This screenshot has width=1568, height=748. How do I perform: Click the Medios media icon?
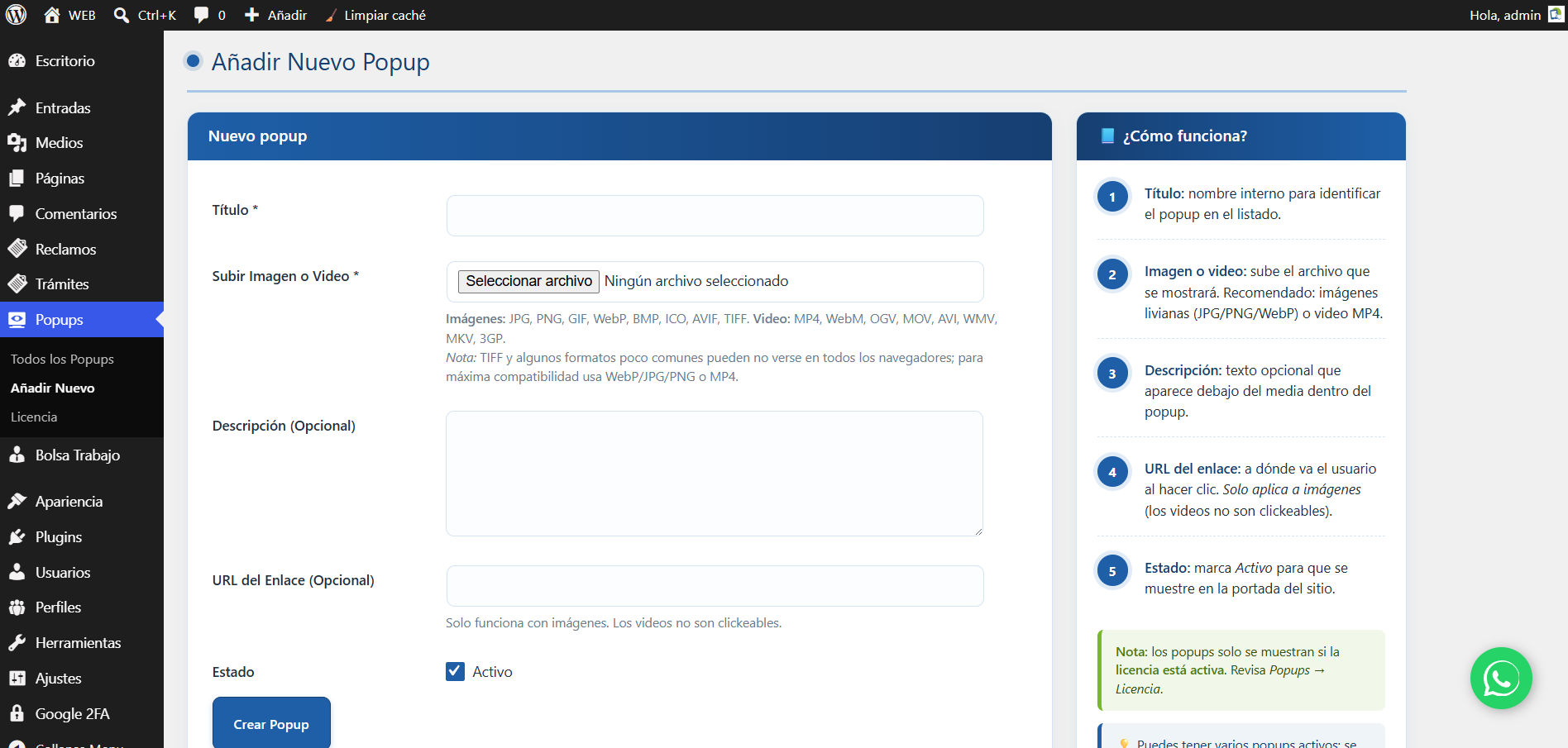tap(17, 143)
